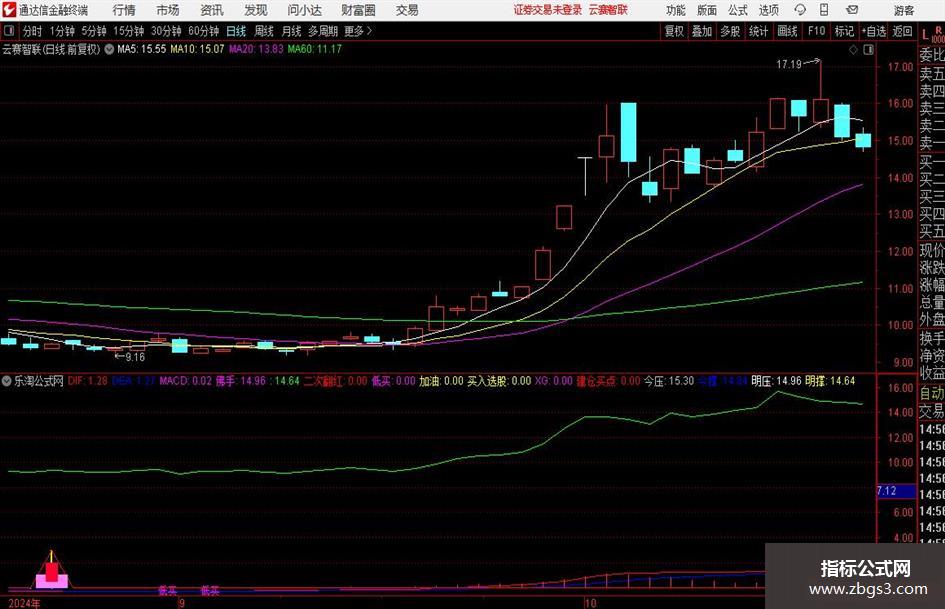The width and height of the screenshot is (945, 609).
Task: Open the 问小达 menu
Action: tap(304, 10)
